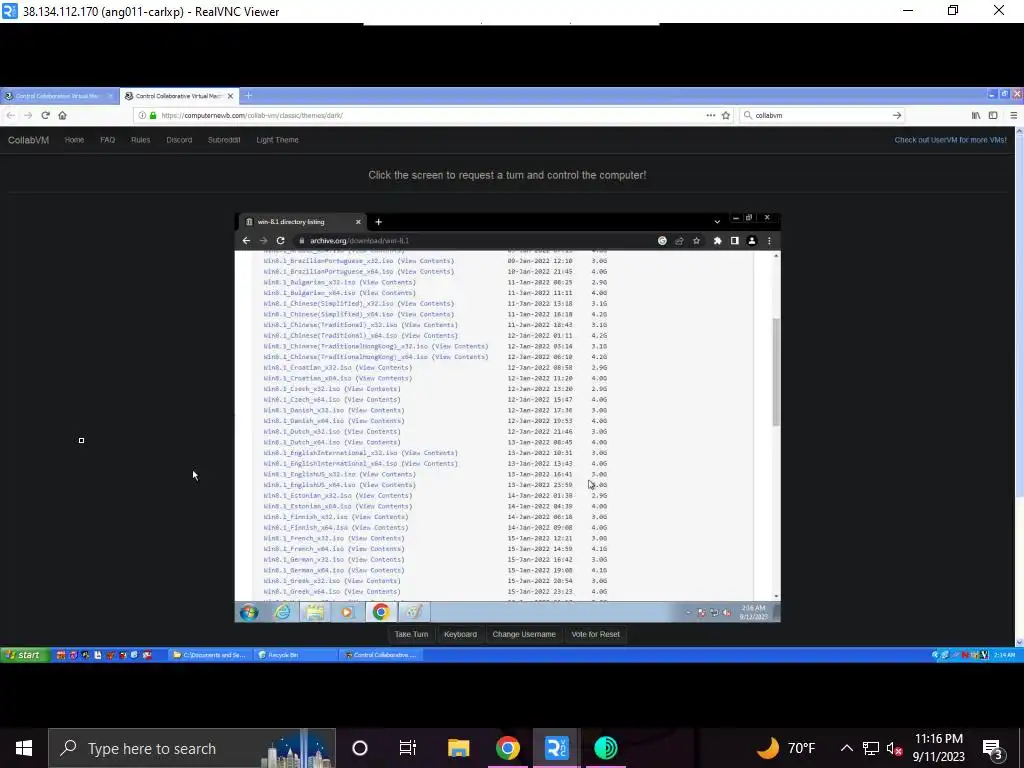Viewport: 1024px width, 768px height.
Task: Click the Take Turn button
Action: 411,634
